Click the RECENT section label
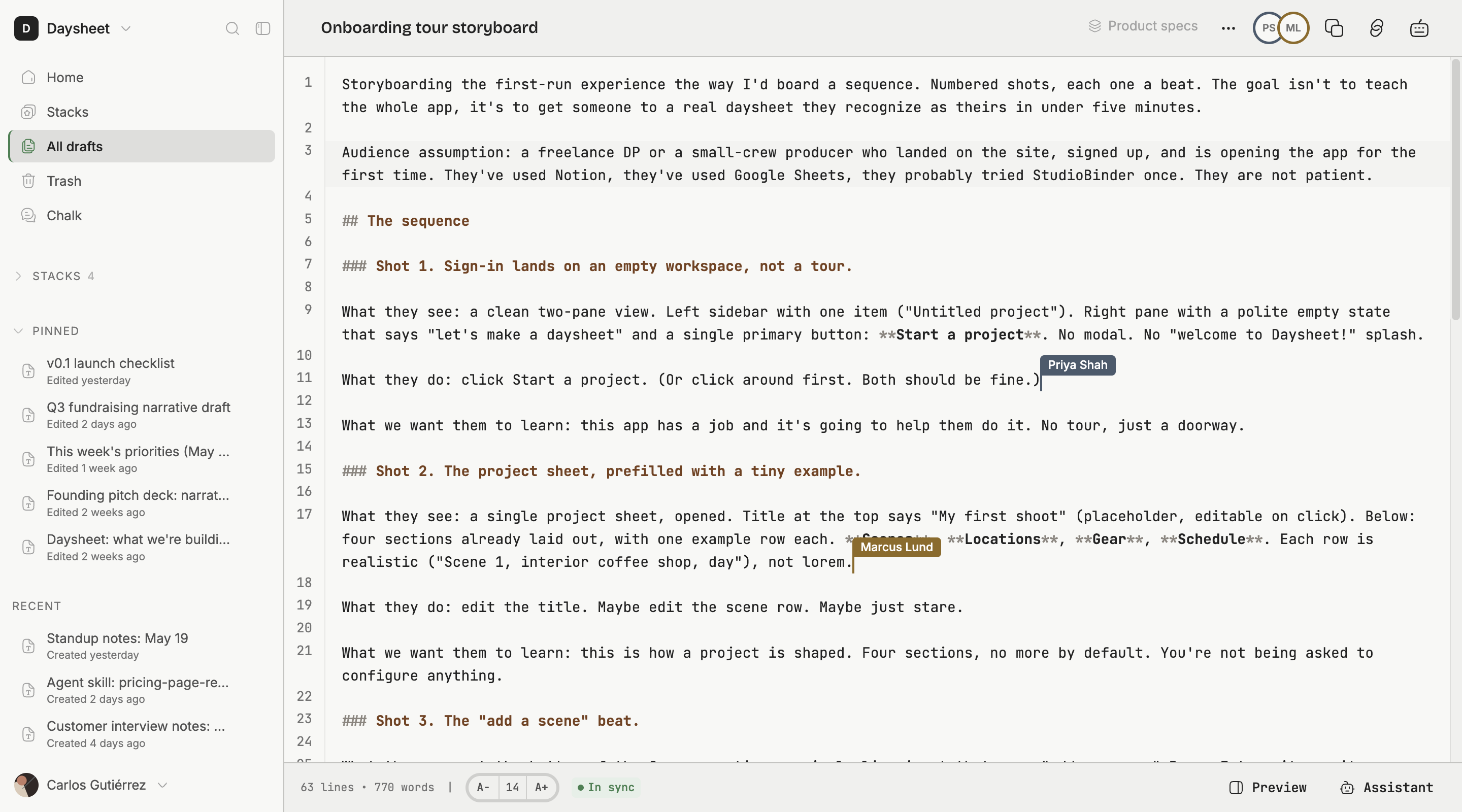The width and height of the screenshot is (1462, 812). [37, 606]
